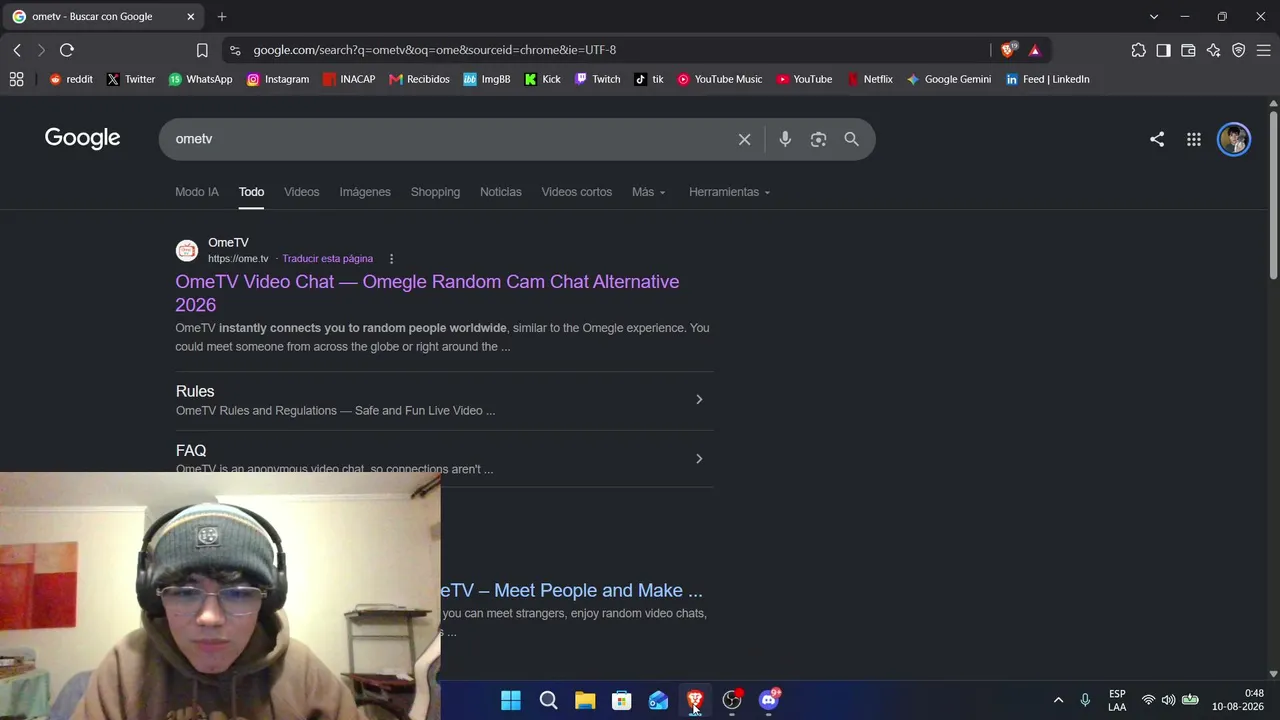Submit search with the magnifier icon
1280x720 pixels.
pos(851,139)
